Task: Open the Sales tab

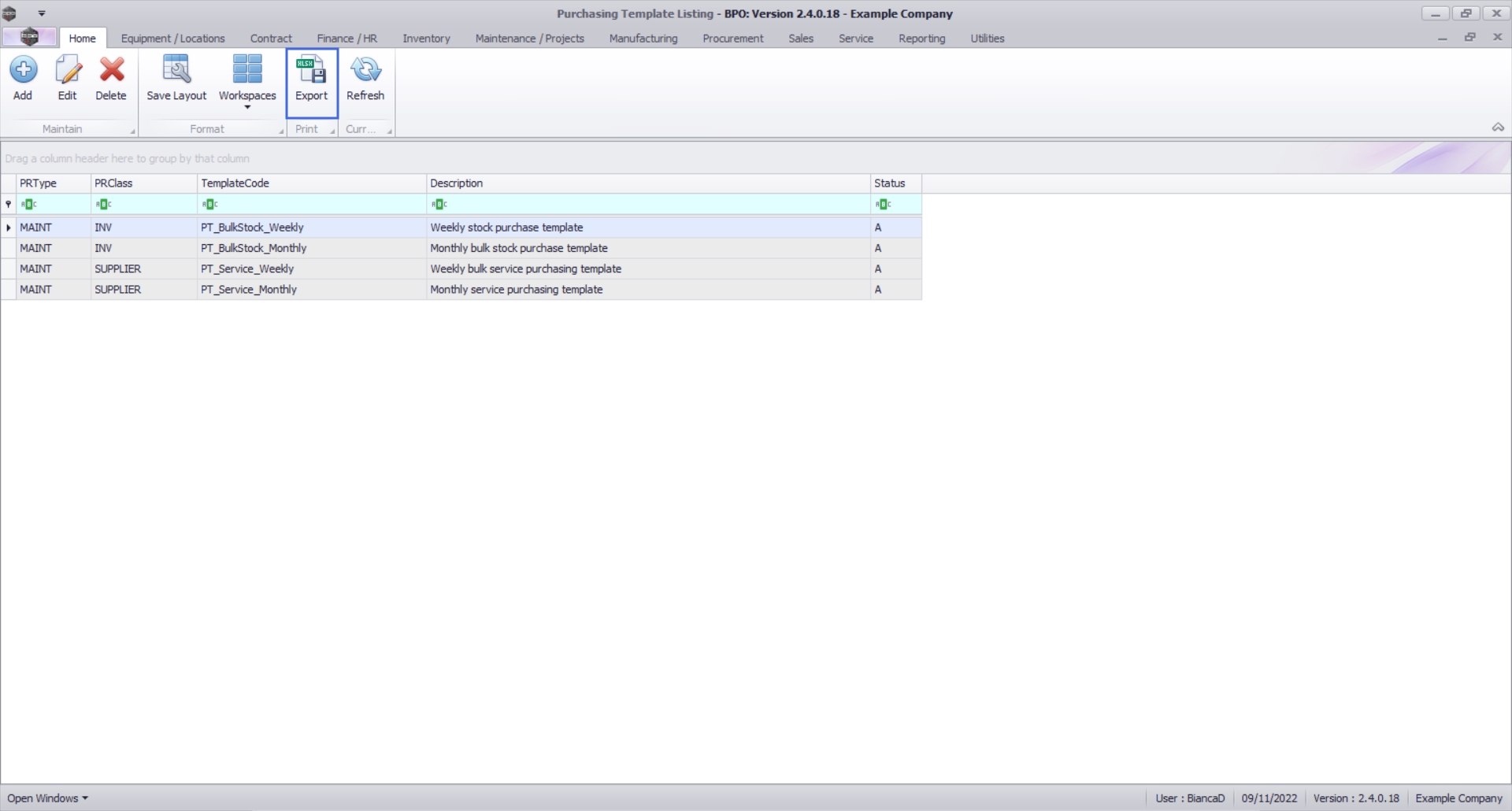Action: pyautogui.click(x=800, y=38)
